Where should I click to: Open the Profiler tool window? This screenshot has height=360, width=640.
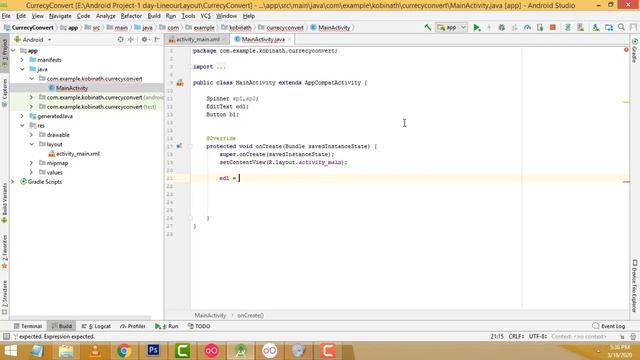click(133, 326)
